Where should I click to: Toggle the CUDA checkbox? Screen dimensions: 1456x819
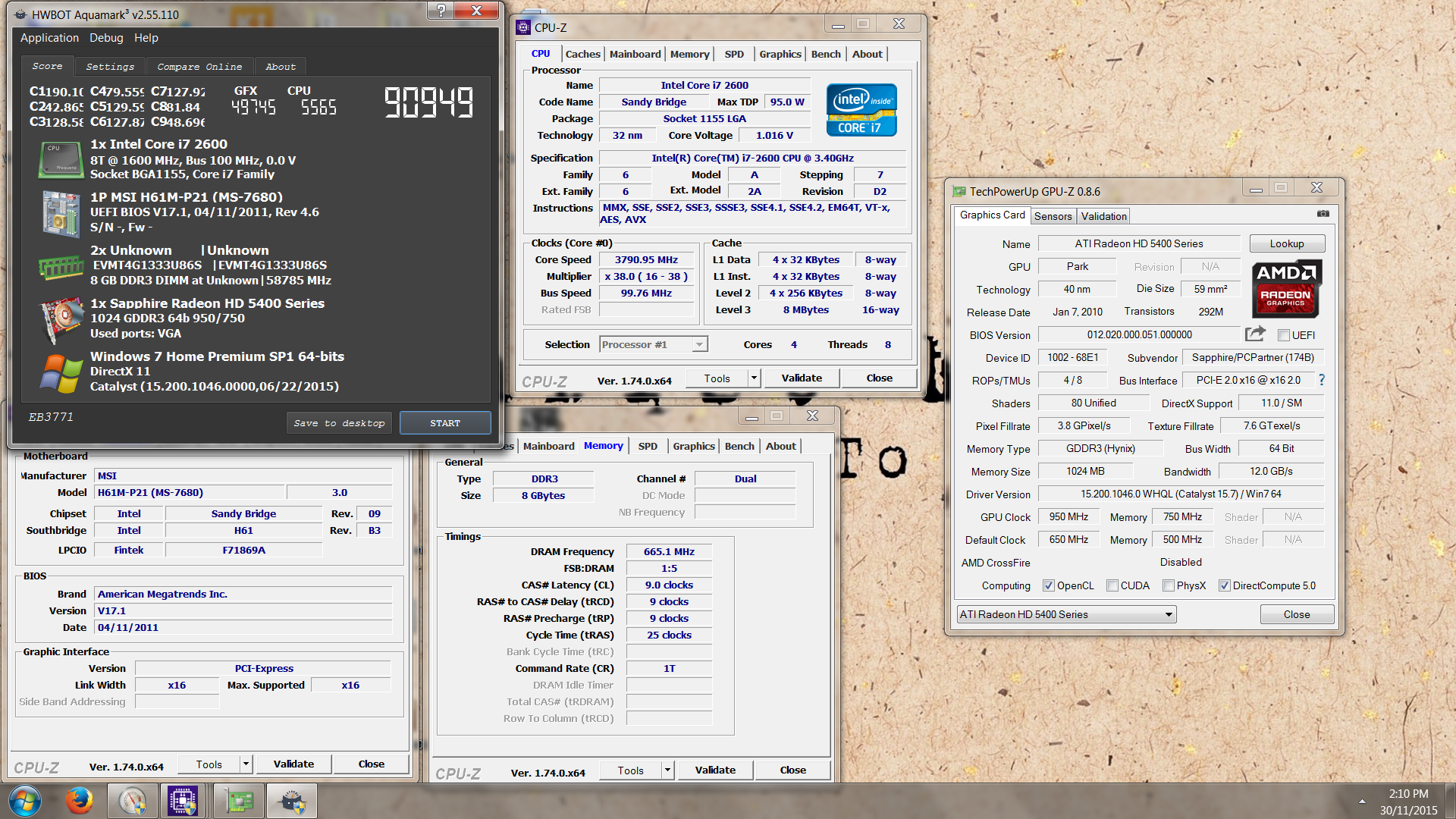pyautogui.click(x=1112, y=585)
